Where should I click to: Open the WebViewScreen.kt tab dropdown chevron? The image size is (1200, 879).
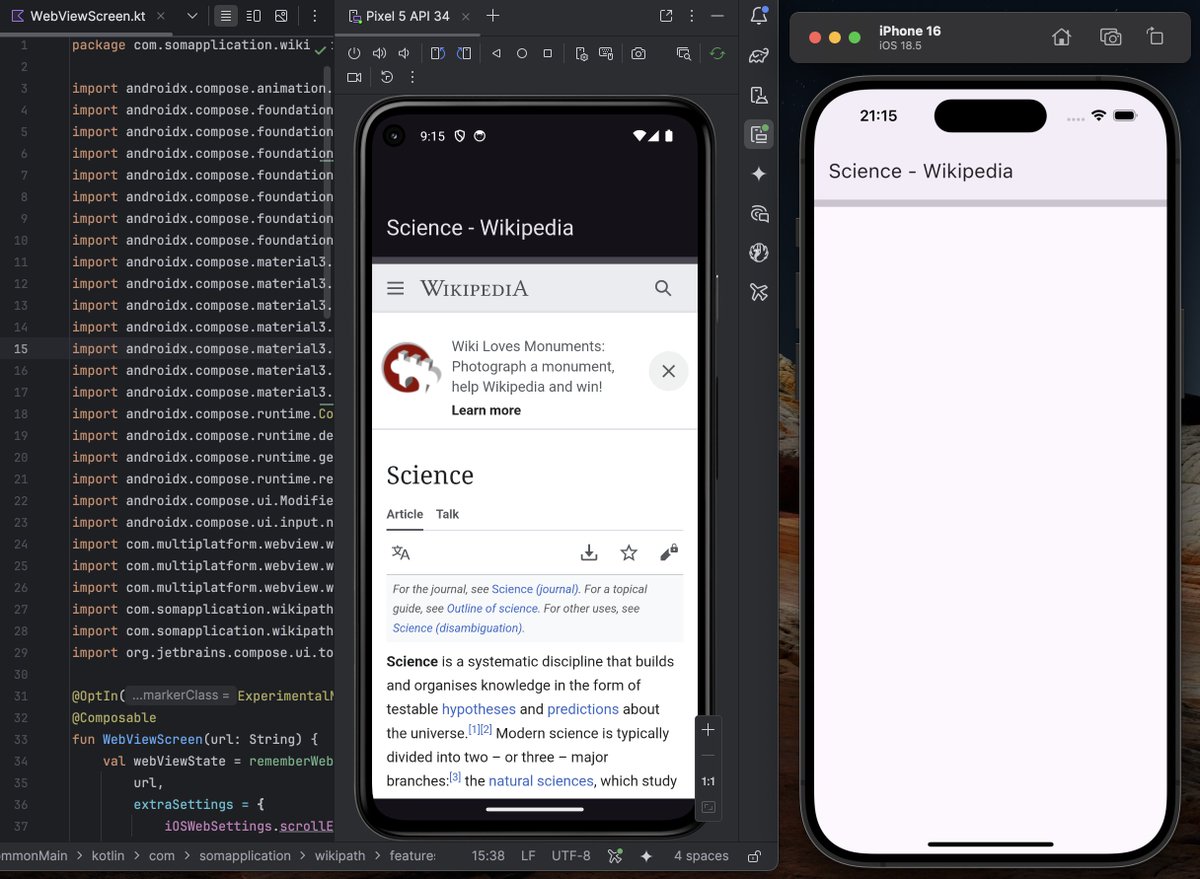[191, 16]
